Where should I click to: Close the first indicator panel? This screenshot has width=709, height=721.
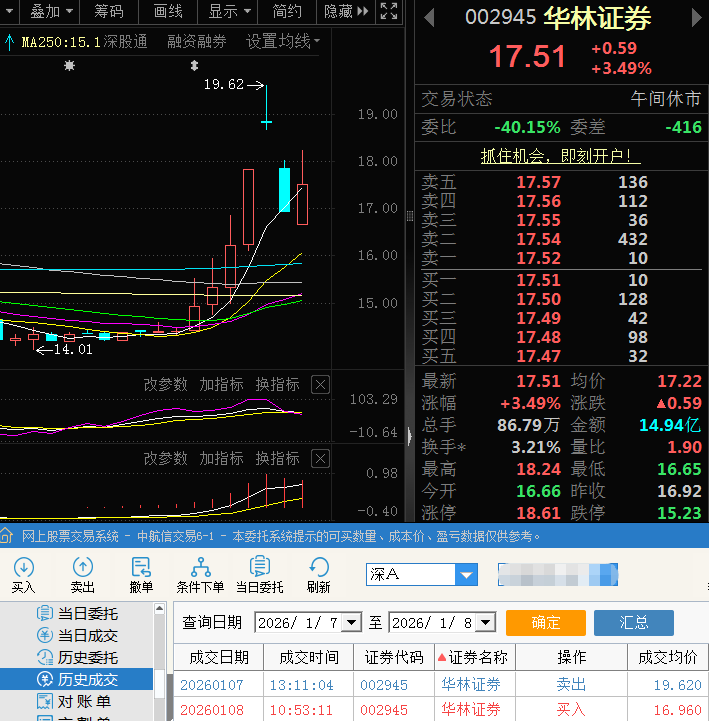(x=320, y=384)
